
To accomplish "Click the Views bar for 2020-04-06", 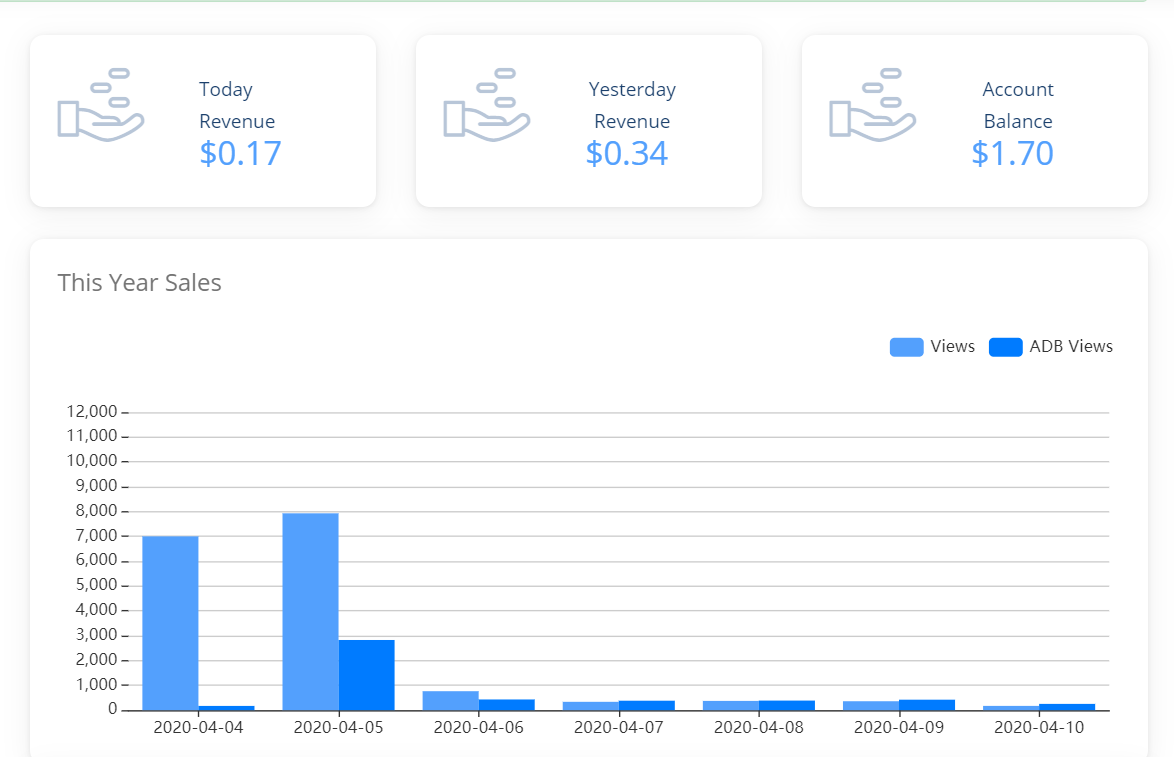I will pyautogui.click(x=450, y=700).
